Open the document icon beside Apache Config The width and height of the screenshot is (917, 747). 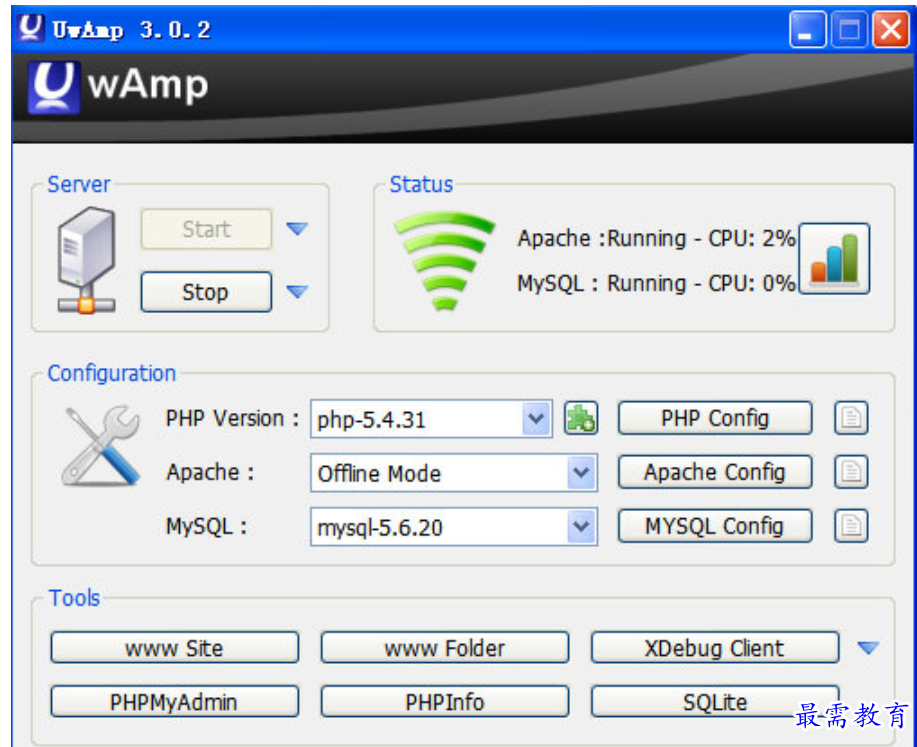pyautogui.click(x=851, y=472)
